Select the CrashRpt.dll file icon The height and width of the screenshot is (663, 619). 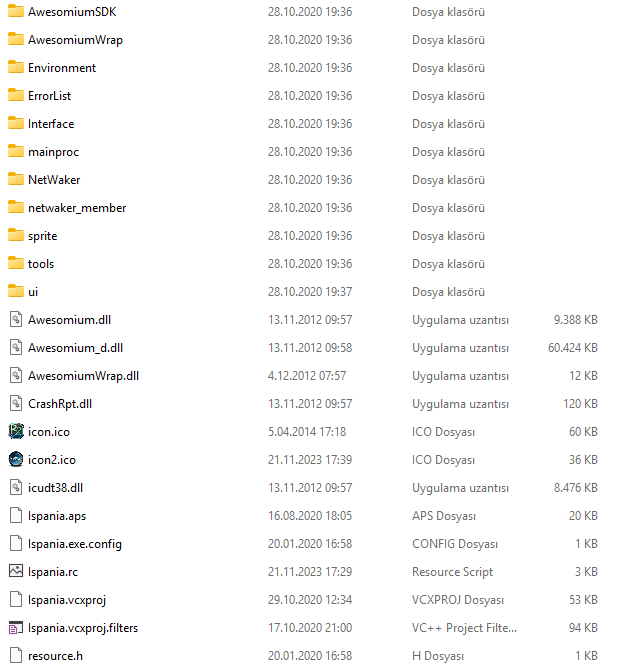[x=16, y=403]
